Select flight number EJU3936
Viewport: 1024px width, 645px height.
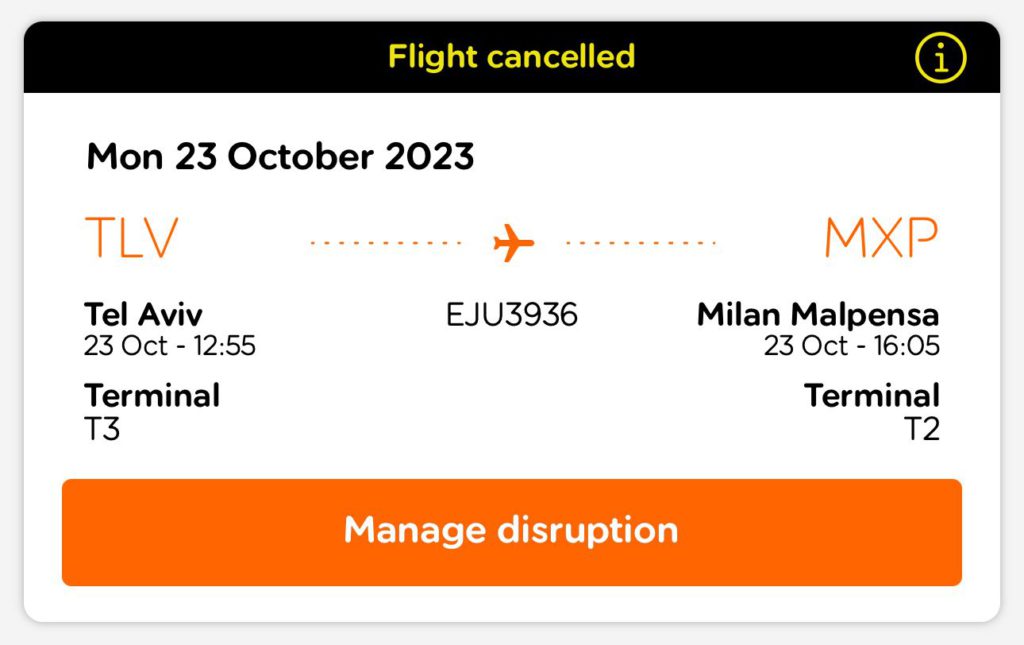511,315
